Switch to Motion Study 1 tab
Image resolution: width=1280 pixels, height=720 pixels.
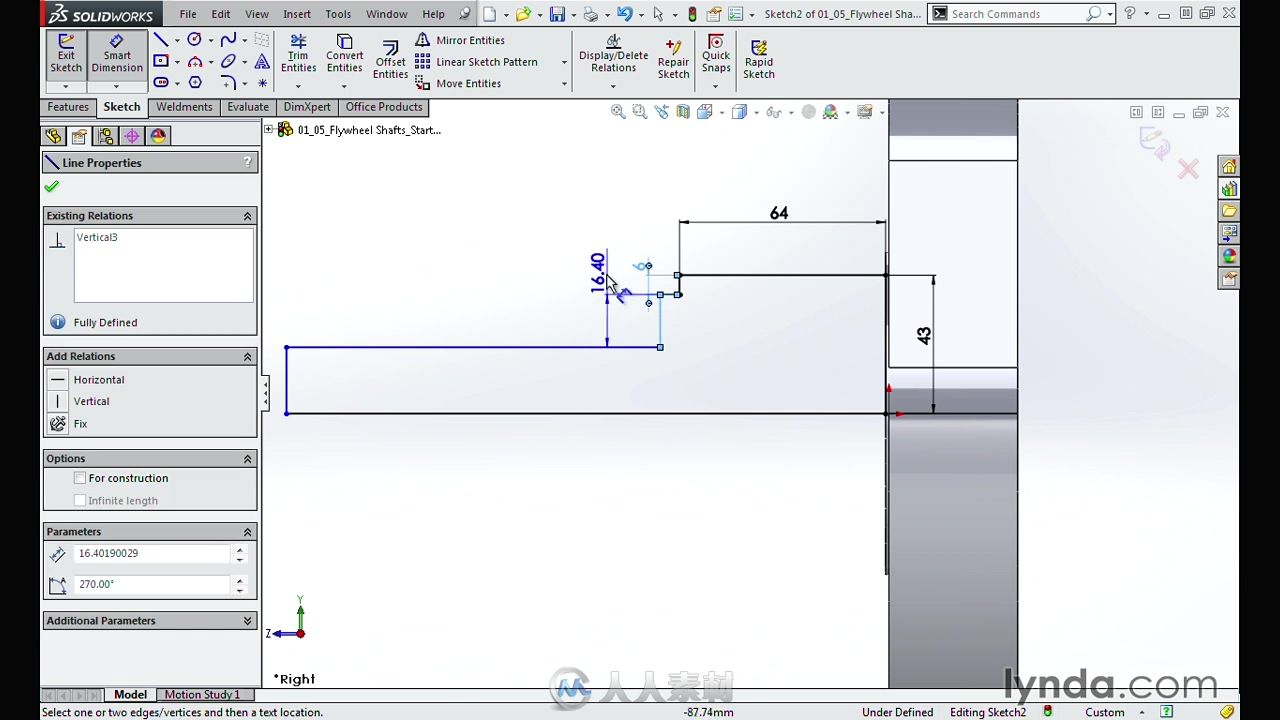pos(202,694)
